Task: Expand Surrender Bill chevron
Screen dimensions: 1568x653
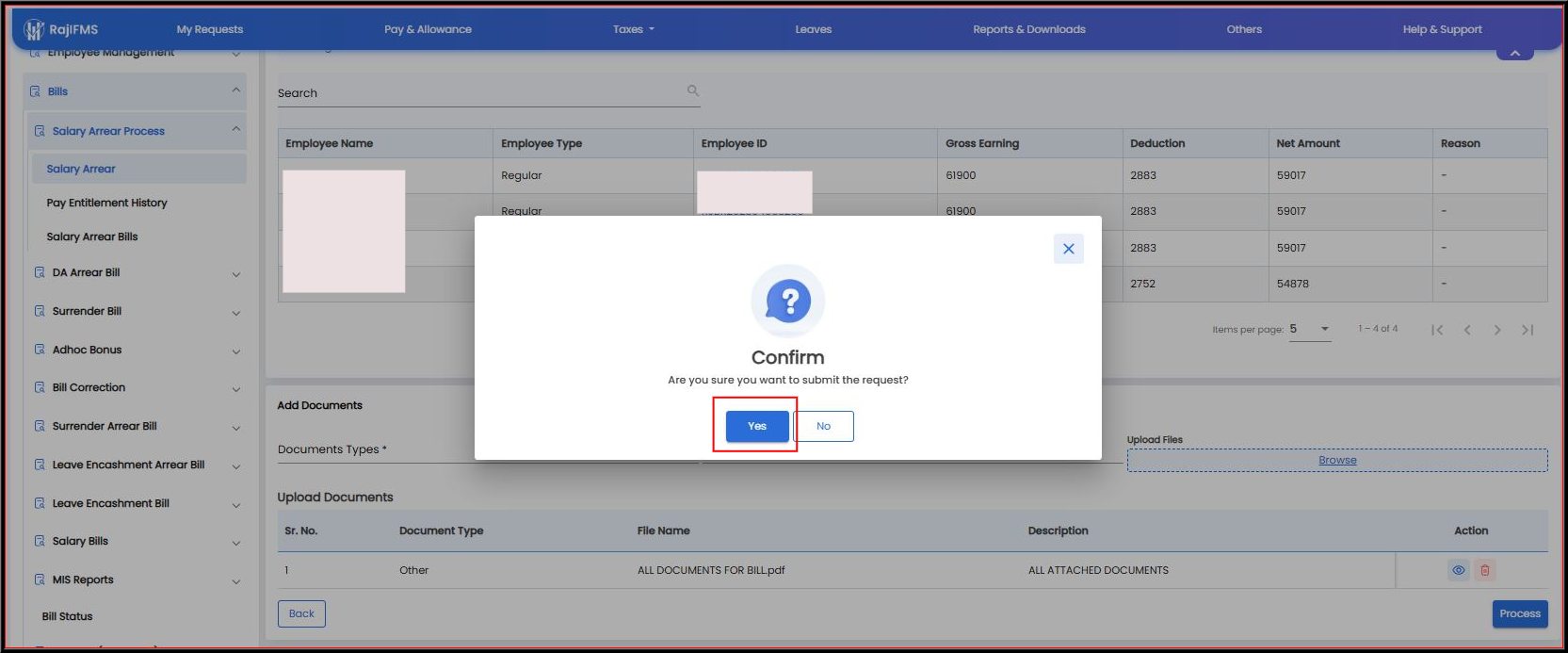Action: [235, 313]
